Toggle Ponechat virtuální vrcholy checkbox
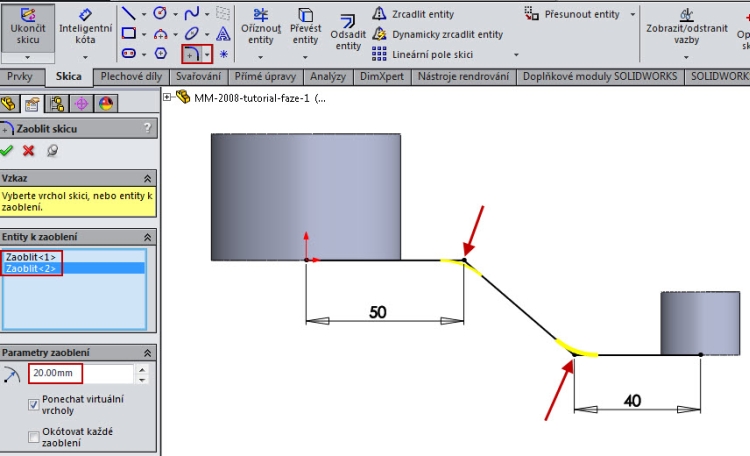The image size is (750, 456). (x=33, y=405)
